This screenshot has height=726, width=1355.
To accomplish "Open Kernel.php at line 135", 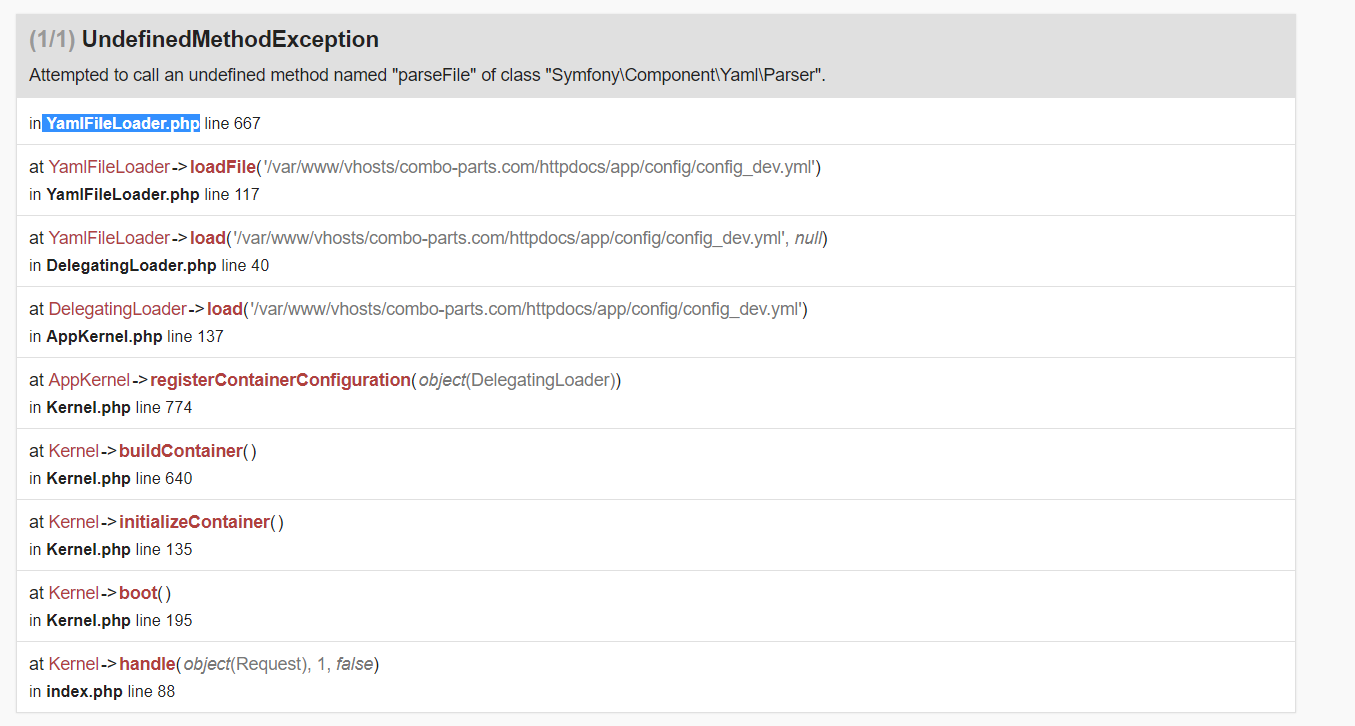I will pos(88,549).
